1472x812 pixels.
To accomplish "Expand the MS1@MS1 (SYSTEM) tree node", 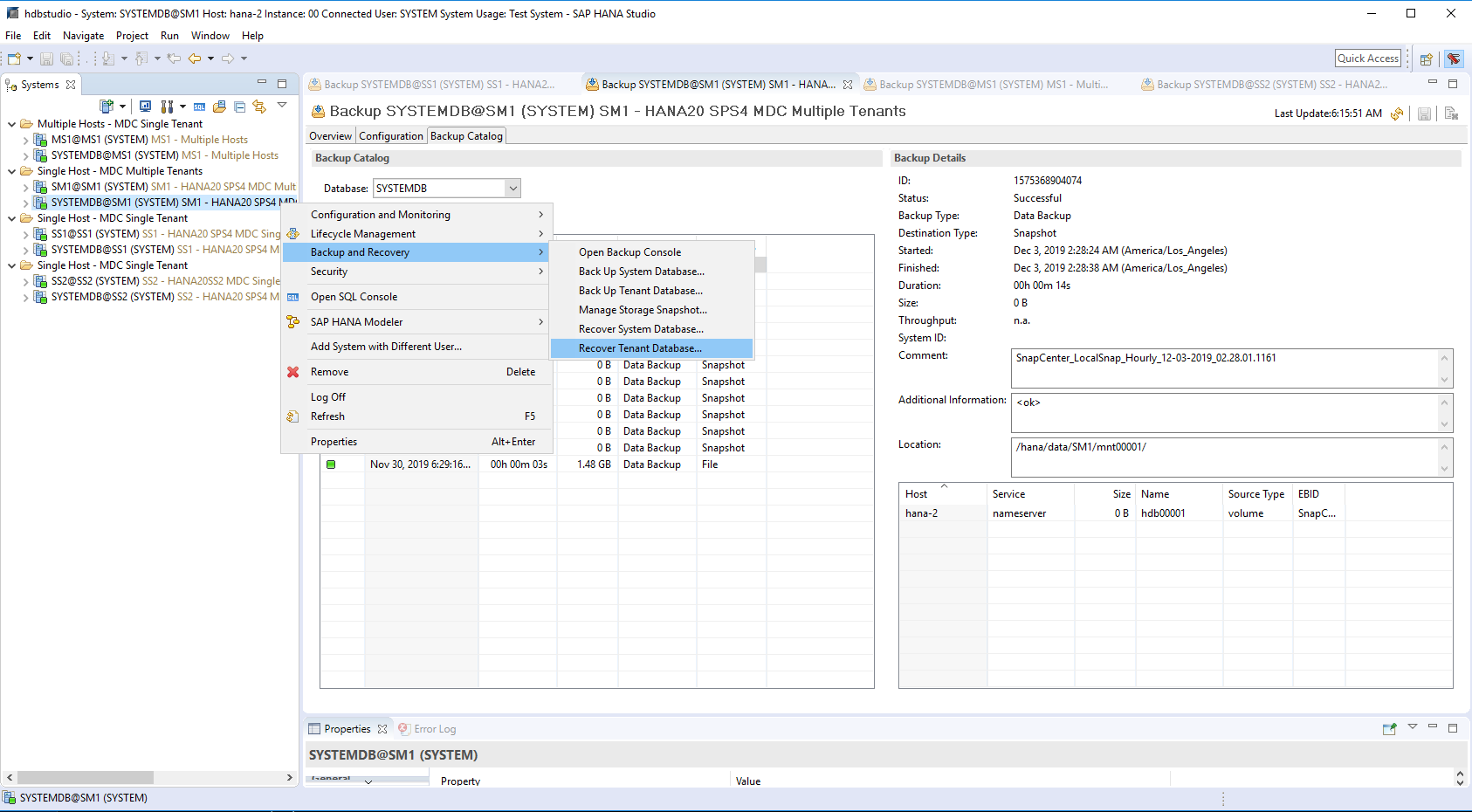I will click(x=25, y=140).
